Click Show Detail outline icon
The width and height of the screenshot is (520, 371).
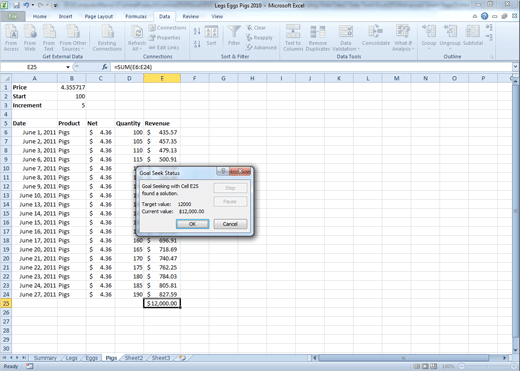pos(489,27)
